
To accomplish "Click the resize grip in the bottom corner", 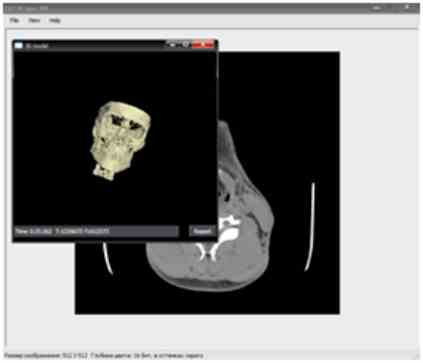I will click(x=416, y=356).
